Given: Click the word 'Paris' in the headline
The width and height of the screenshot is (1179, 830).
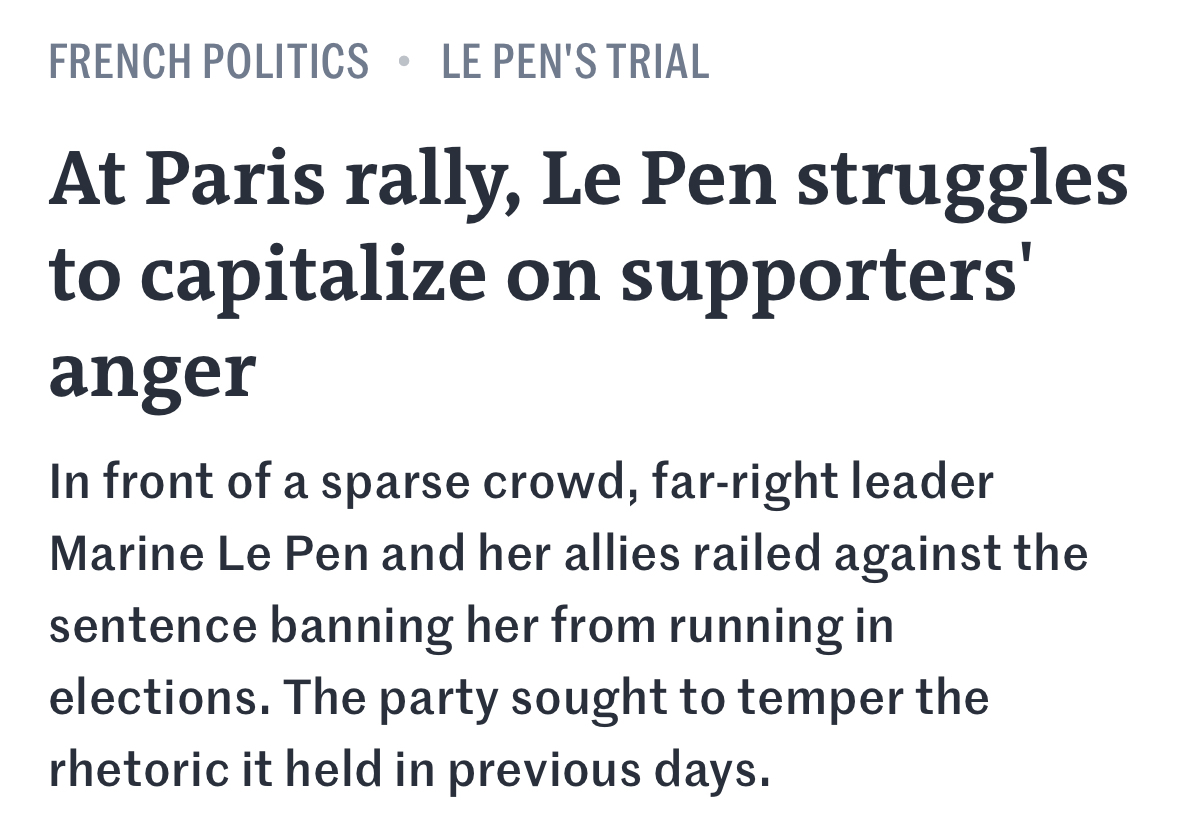Looking at the screenshot, I should [x=235, y=179].
